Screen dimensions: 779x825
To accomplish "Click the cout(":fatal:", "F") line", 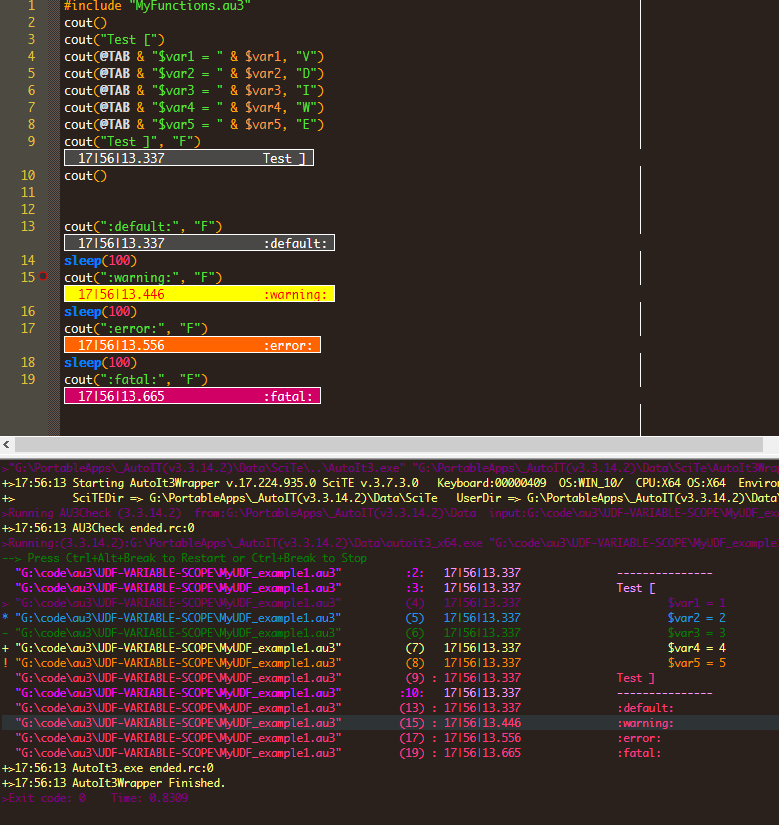I will coord(136,379).
